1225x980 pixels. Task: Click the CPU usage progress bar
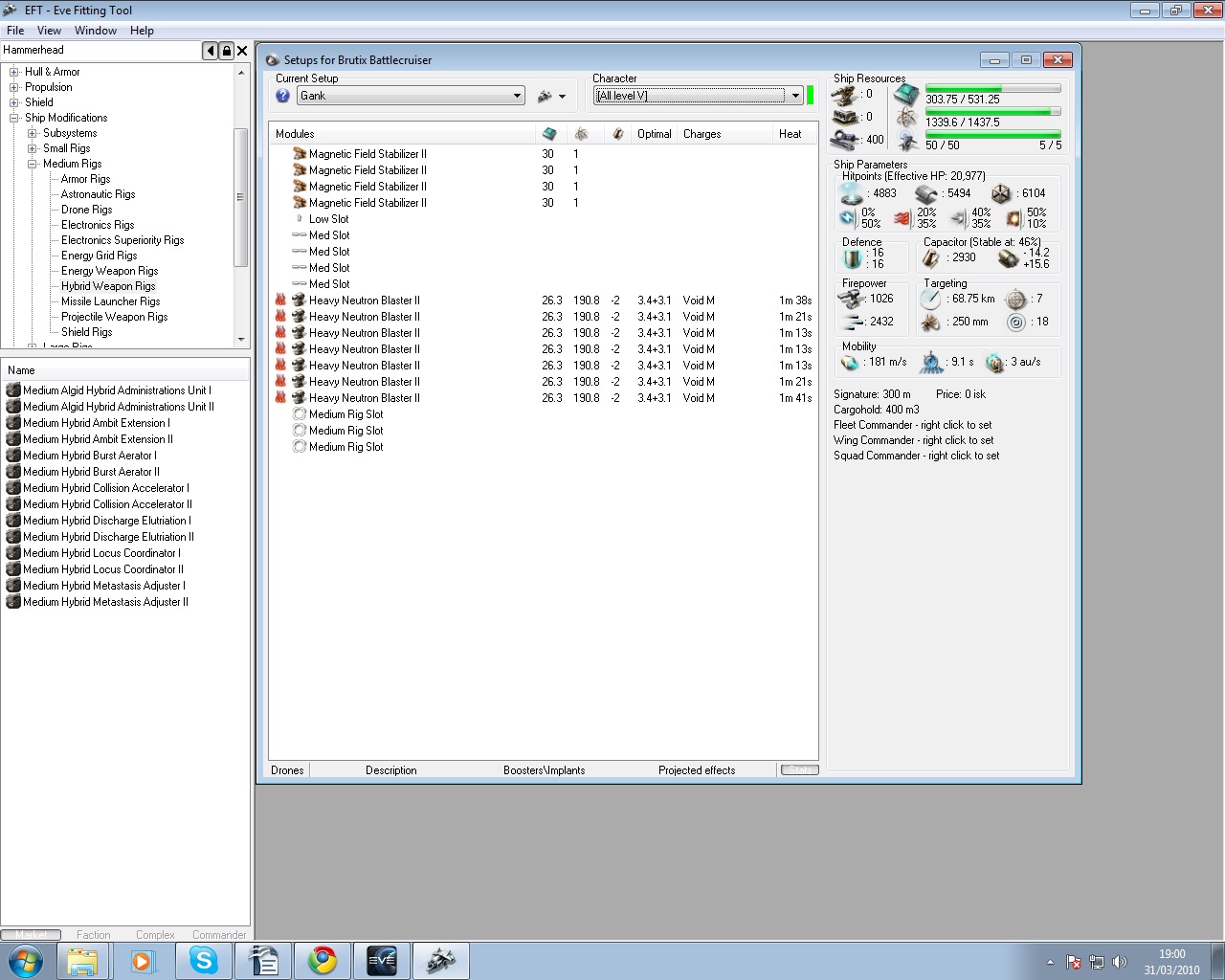coord(992,88)
